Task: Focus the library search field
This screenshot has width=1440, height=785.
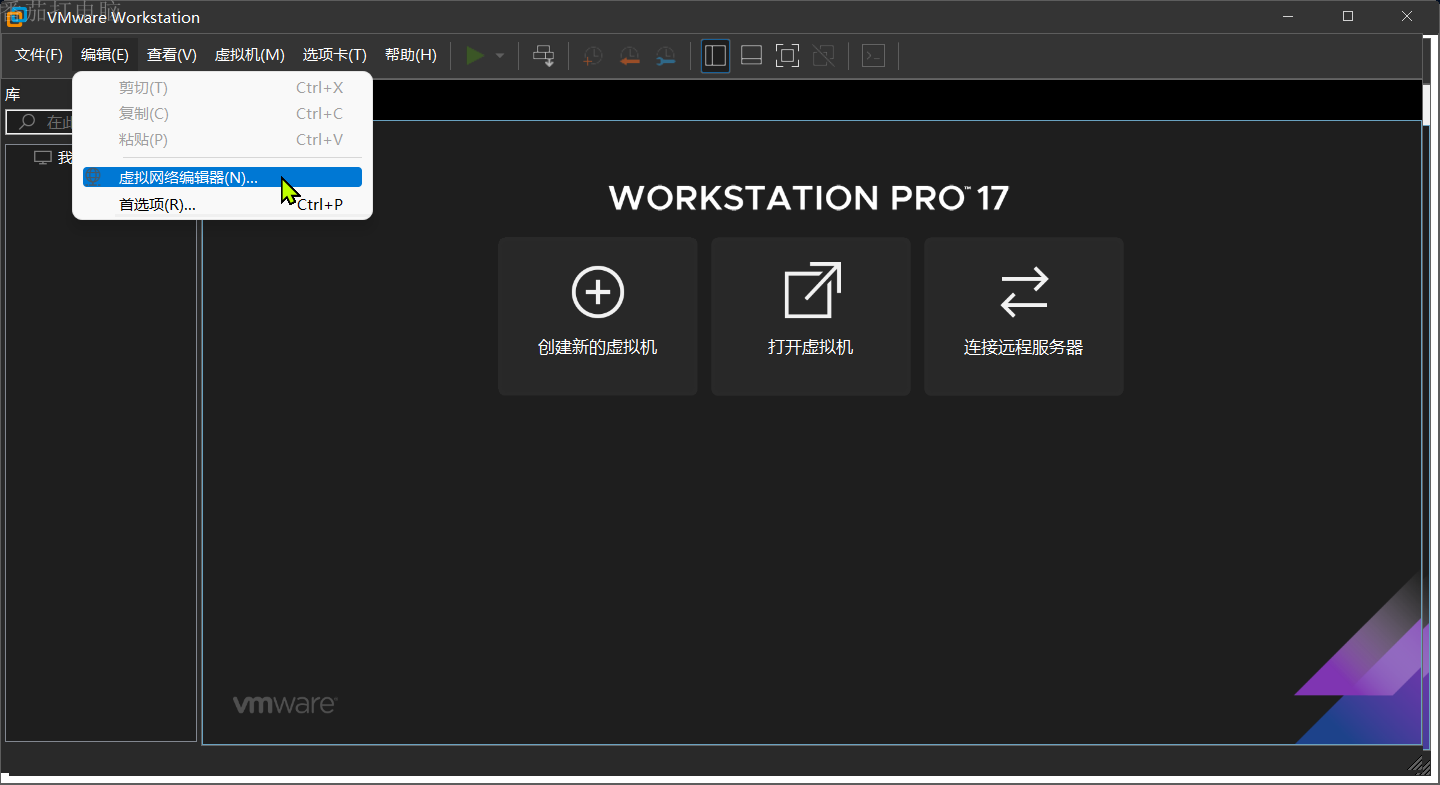Action: point(40,122)
